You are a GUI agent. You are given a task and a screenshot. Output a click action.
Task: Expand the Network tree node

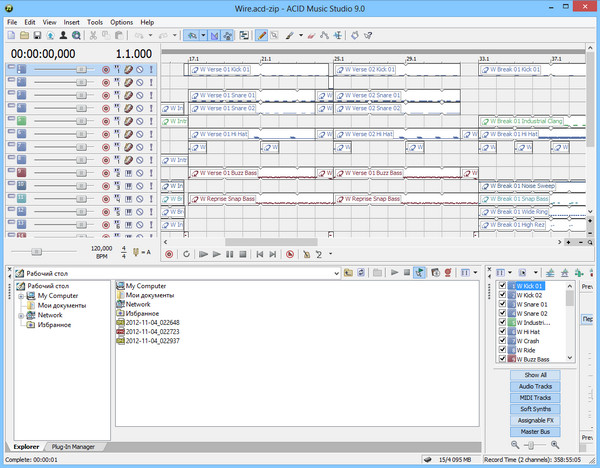(21, 315)
